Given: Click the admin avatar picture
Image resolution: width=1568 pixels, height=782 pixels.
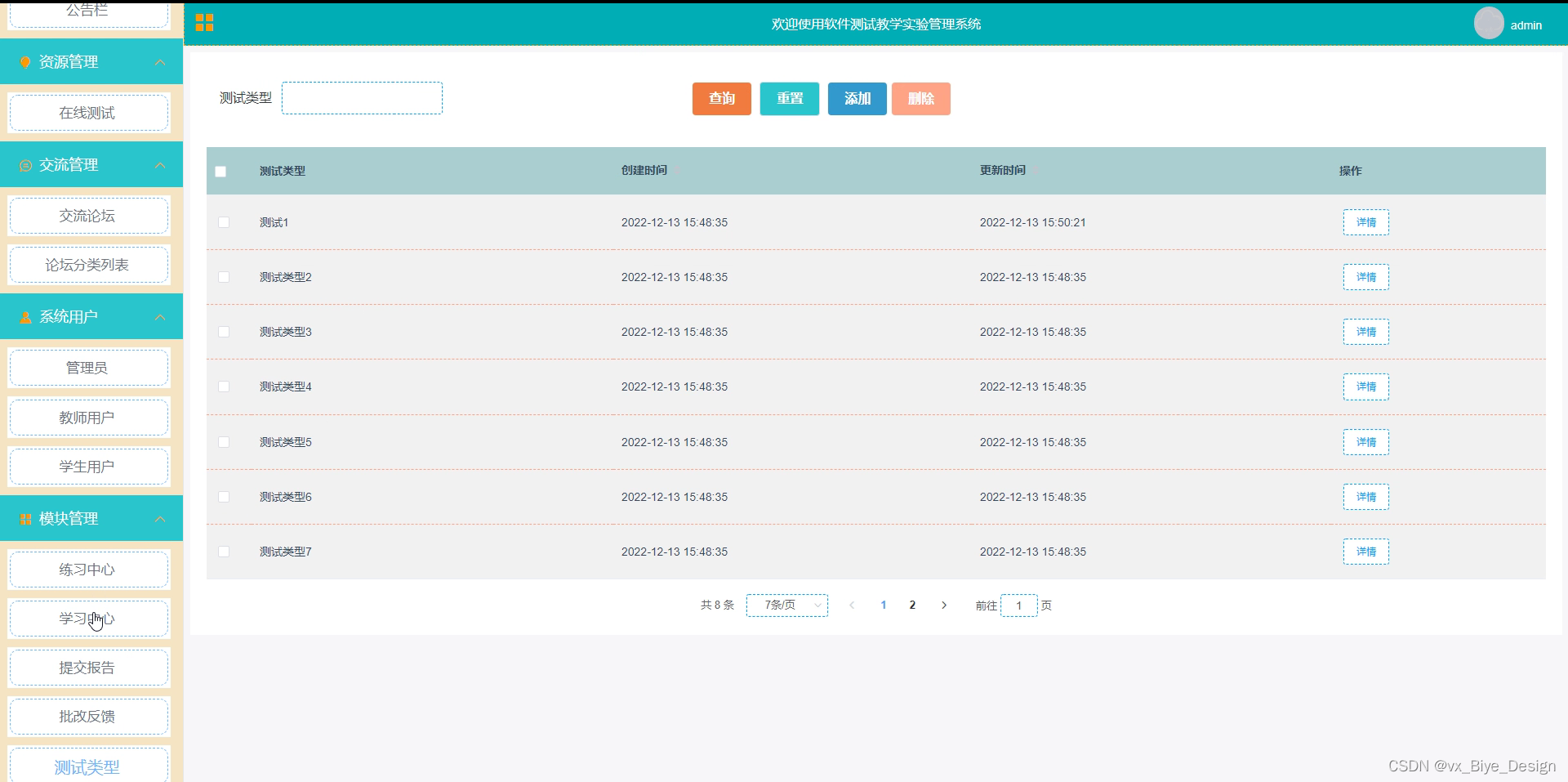Looking at the screenshot, I should 1489,24.
